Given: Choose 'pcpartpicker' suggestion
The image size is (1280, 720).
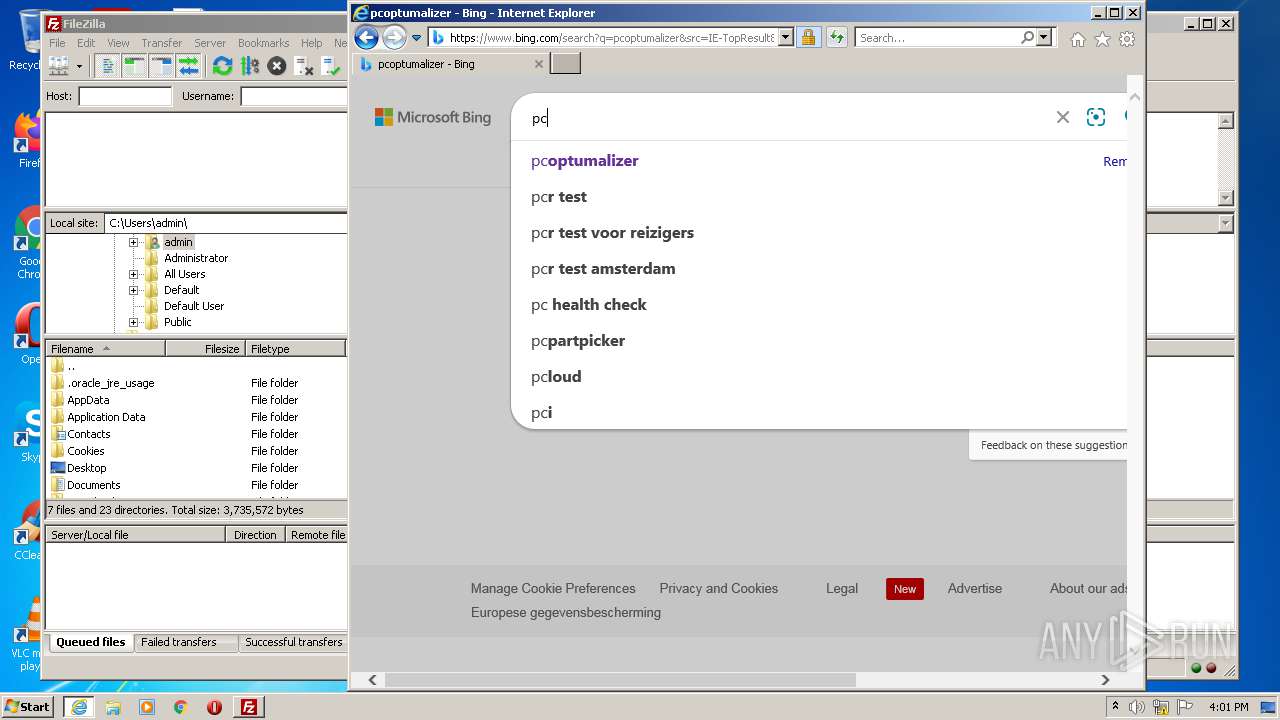Looking at the screenshot, I should click(x=578, y=341).
